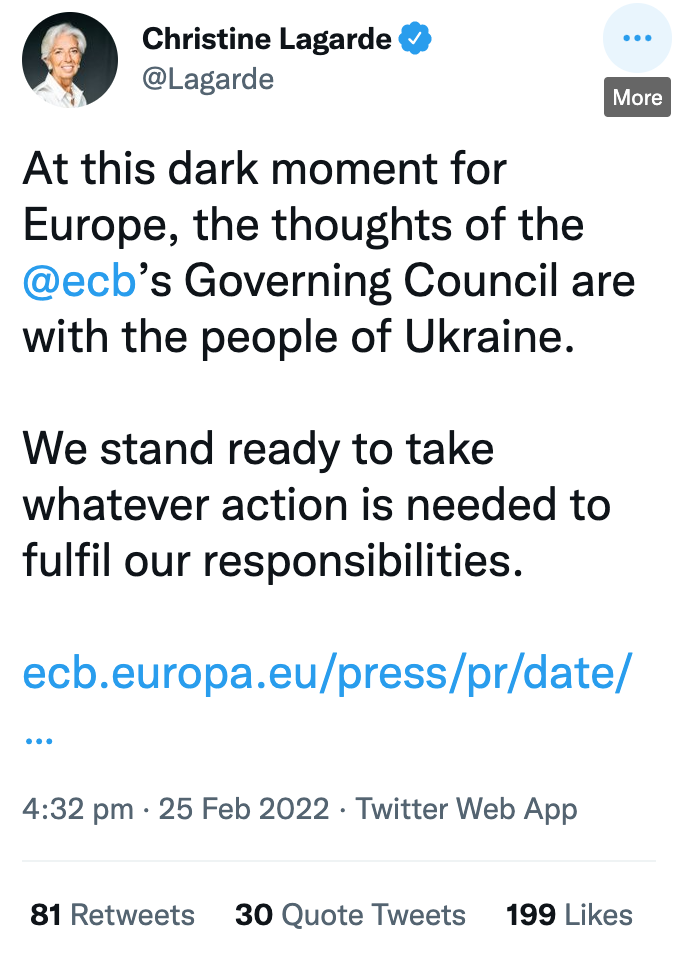Viewport: 676px width, 956px height.
Task: View the 30 Quote Tweets list
Action: pyautogui.click(x=350, y=915)
